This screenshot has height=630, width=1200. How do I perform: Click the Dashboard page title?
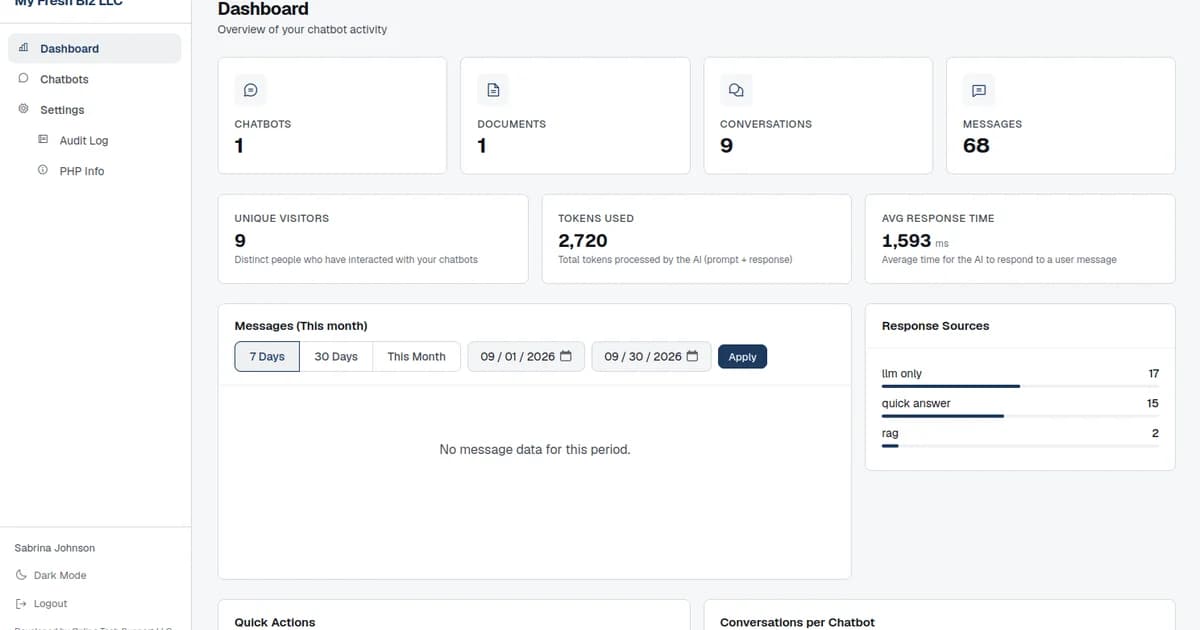(x=263, y=9)
